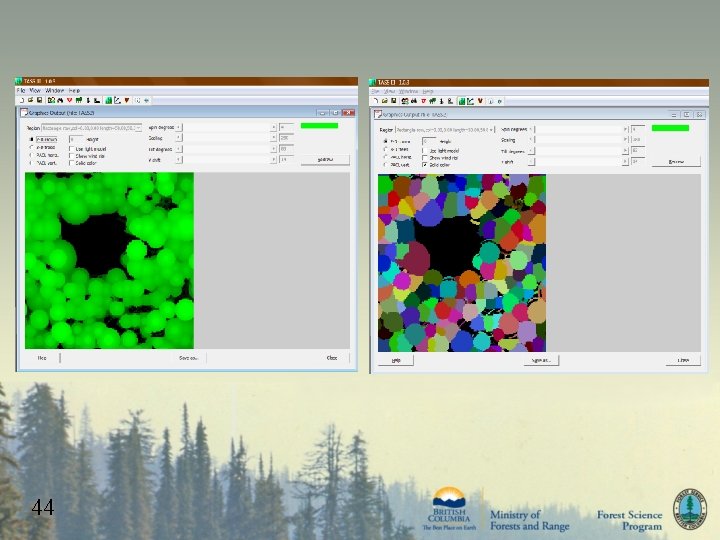Click Spin degrees right arrow in left window
The width and height of the screenshot is (720, 540).
273,127
